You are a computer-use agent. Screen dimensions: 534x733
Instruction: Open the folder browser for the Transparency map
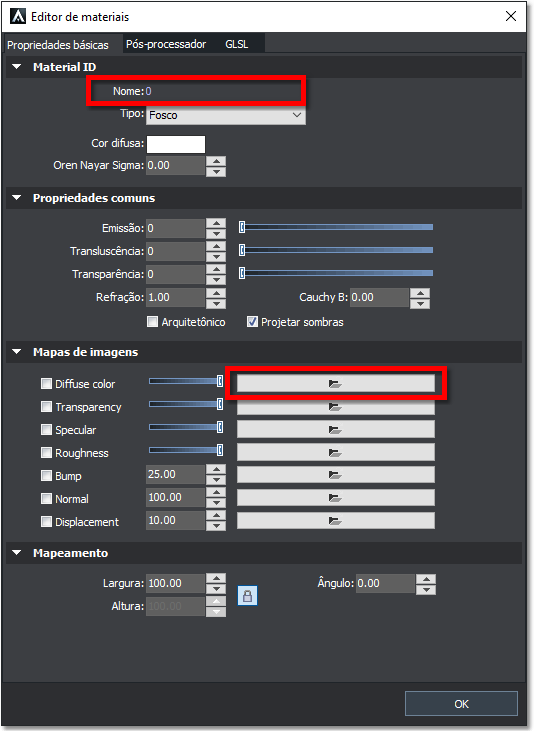[335, 407]
